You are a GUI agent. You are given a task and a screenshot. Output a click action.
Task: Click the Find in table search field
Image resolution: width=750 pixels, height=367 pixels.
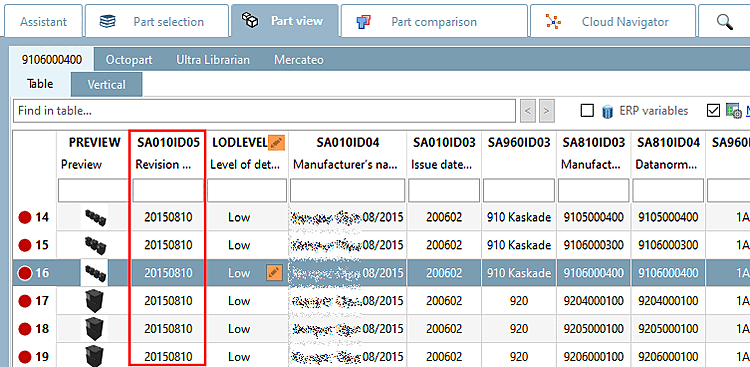[265, 111]
